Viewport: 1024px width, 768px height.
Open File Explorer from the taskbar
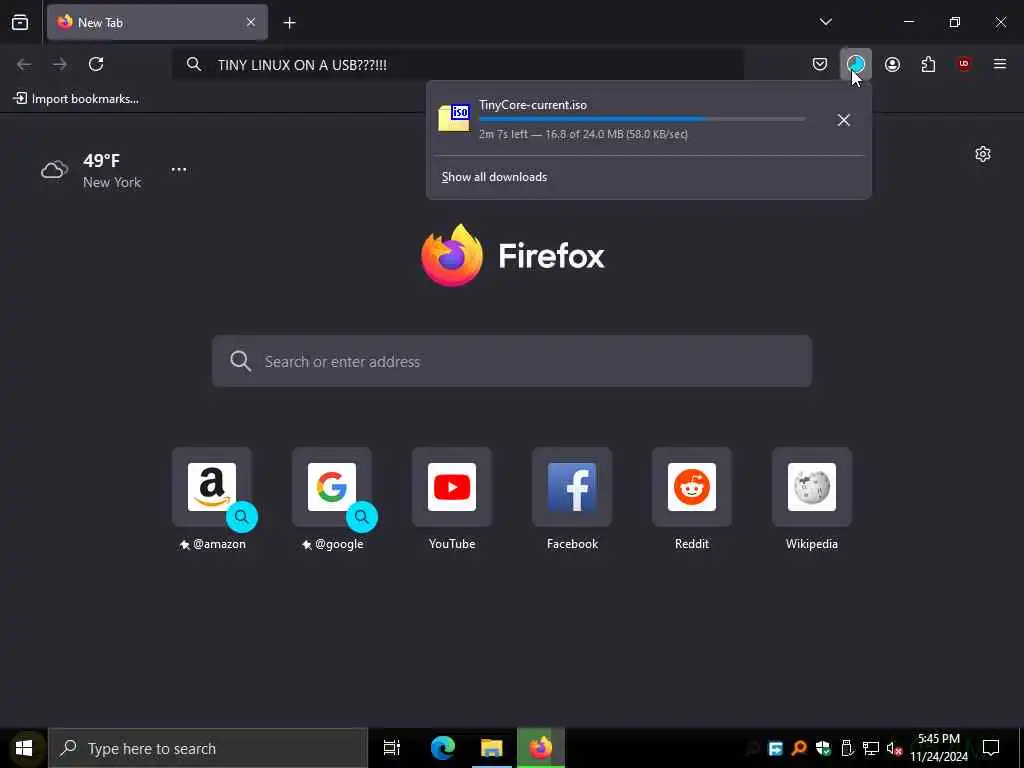492,748
